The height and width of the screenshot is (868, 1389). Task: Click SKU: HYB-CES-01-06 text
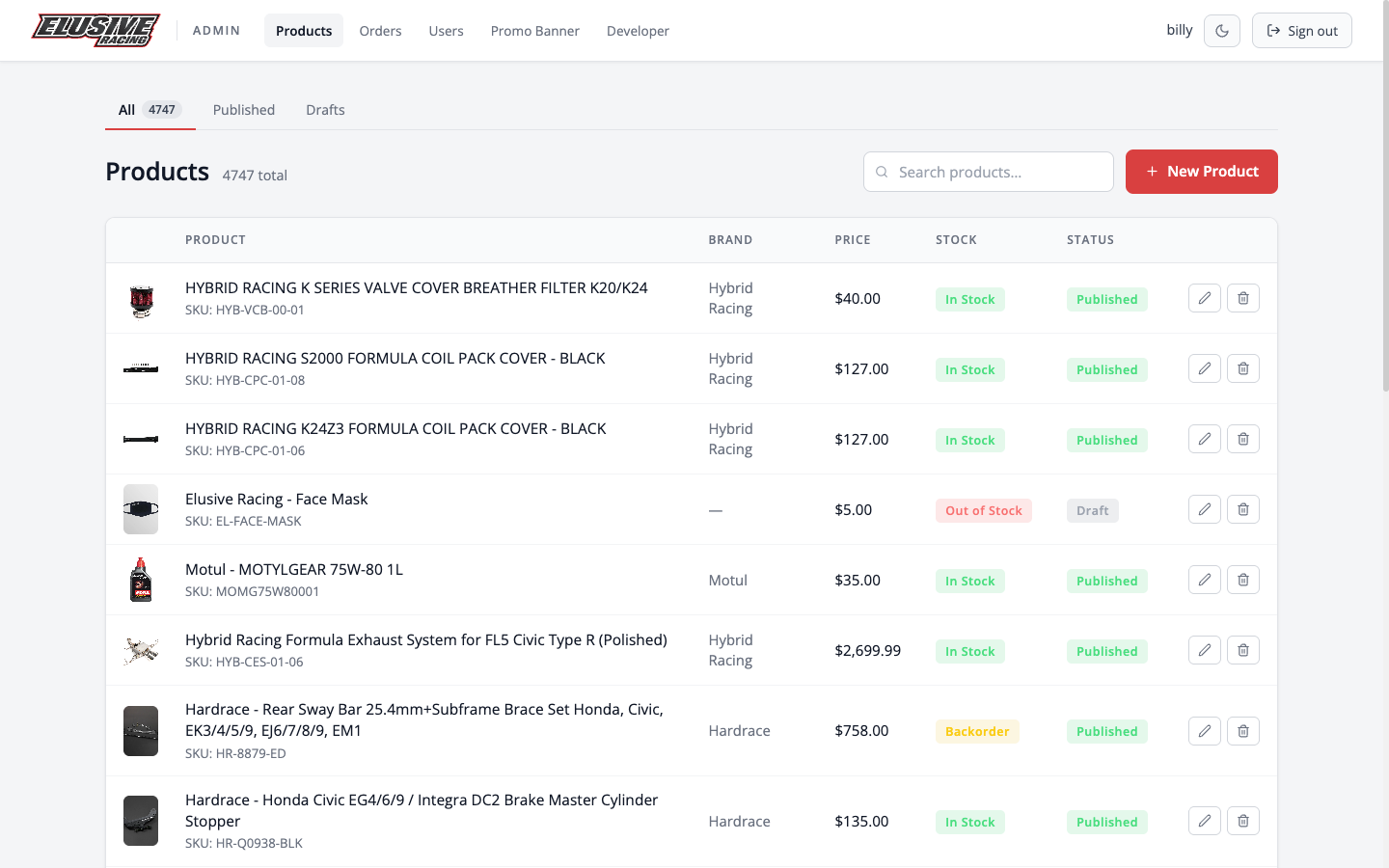tap(244, 662)
